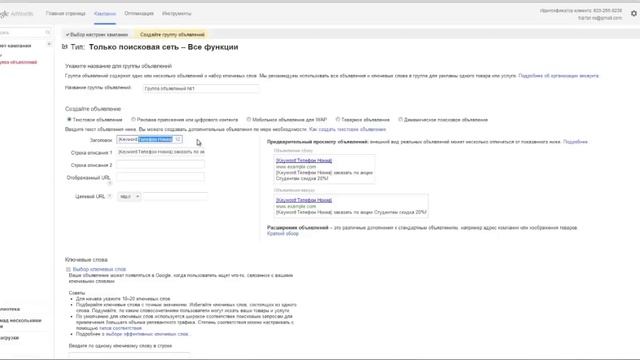The width and height of the screenshot is (640, 360).
Task: Open 'выборе эффективных ключевых слов' link
Action: (147, 334)
